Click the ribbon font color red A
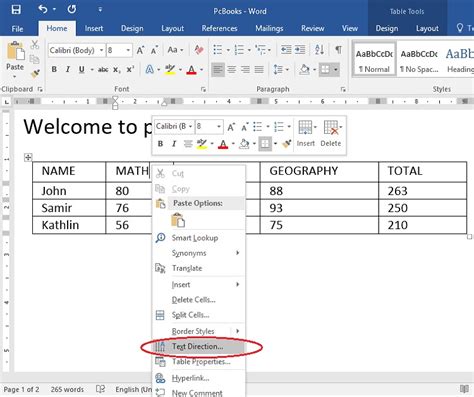This screenshot has width=474, height=397. pyautogui.click(x=191, y=70)
